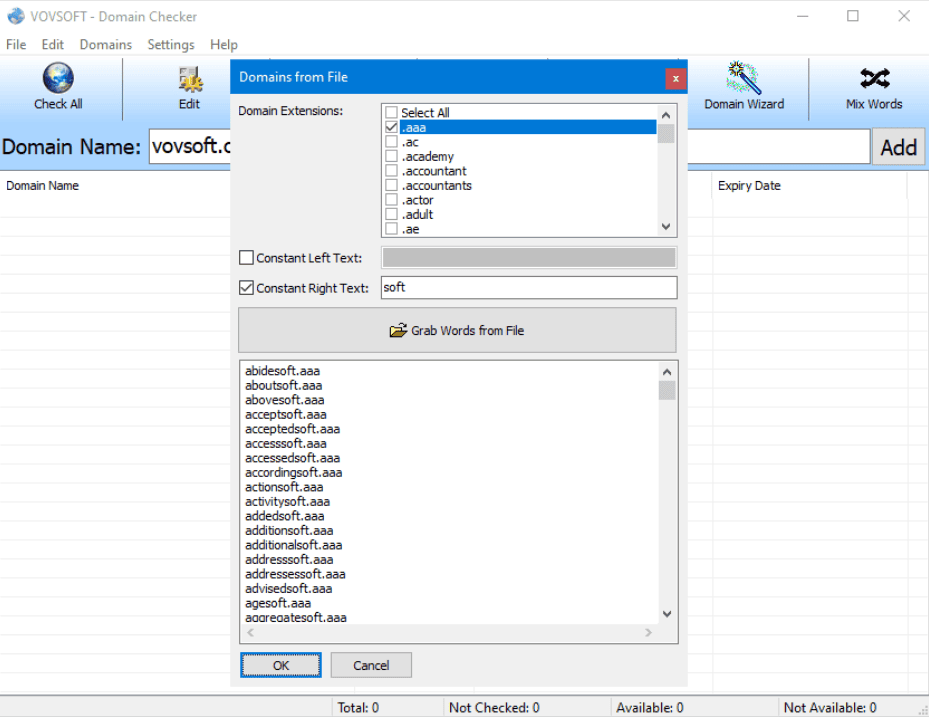This screenshot has width=929, height=717.
Task: Select accesssoft.aaa in the list
Action: pyautogui.click(x=286, y=443)
